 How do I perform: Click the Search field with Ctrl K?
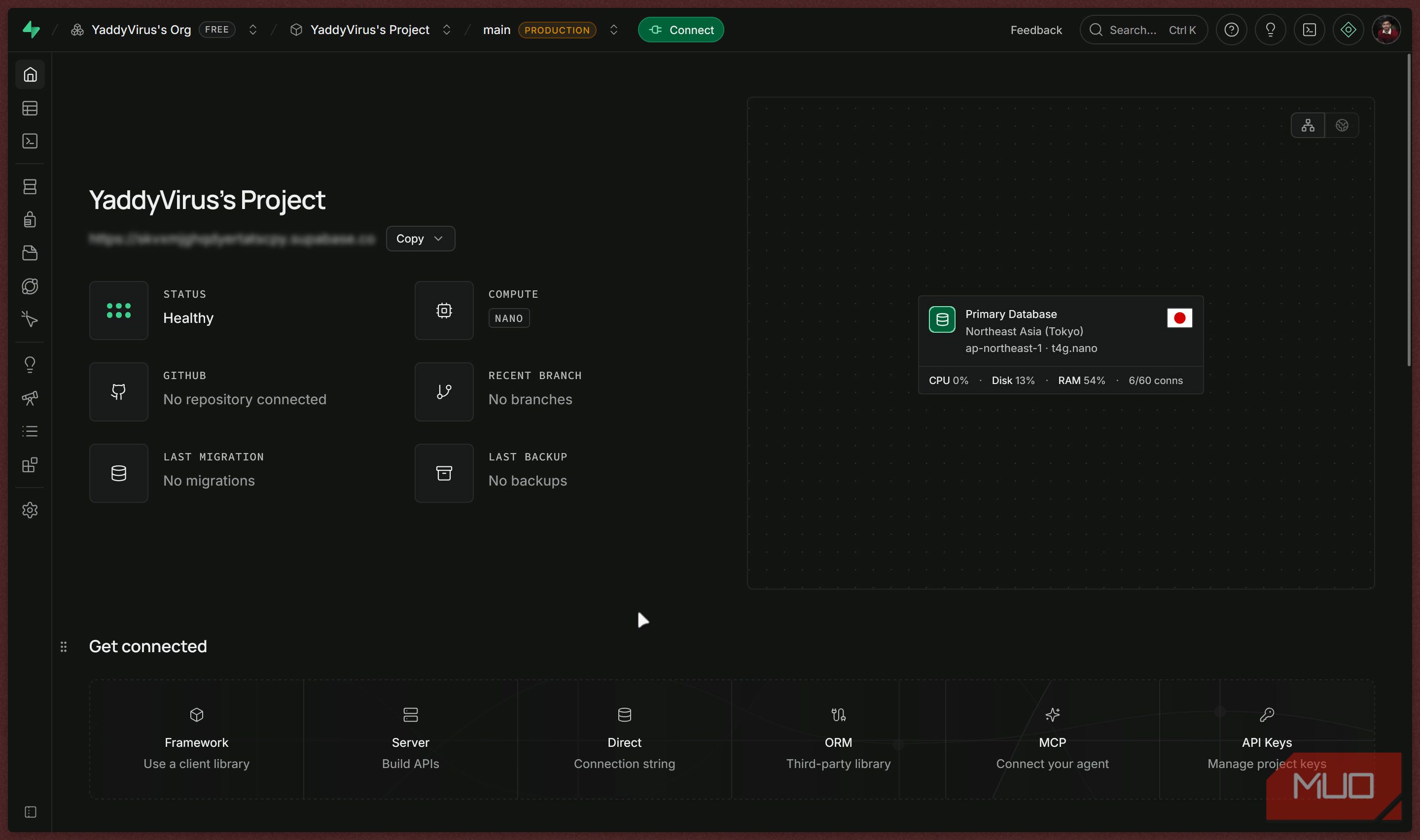[x=1144, y=30]
